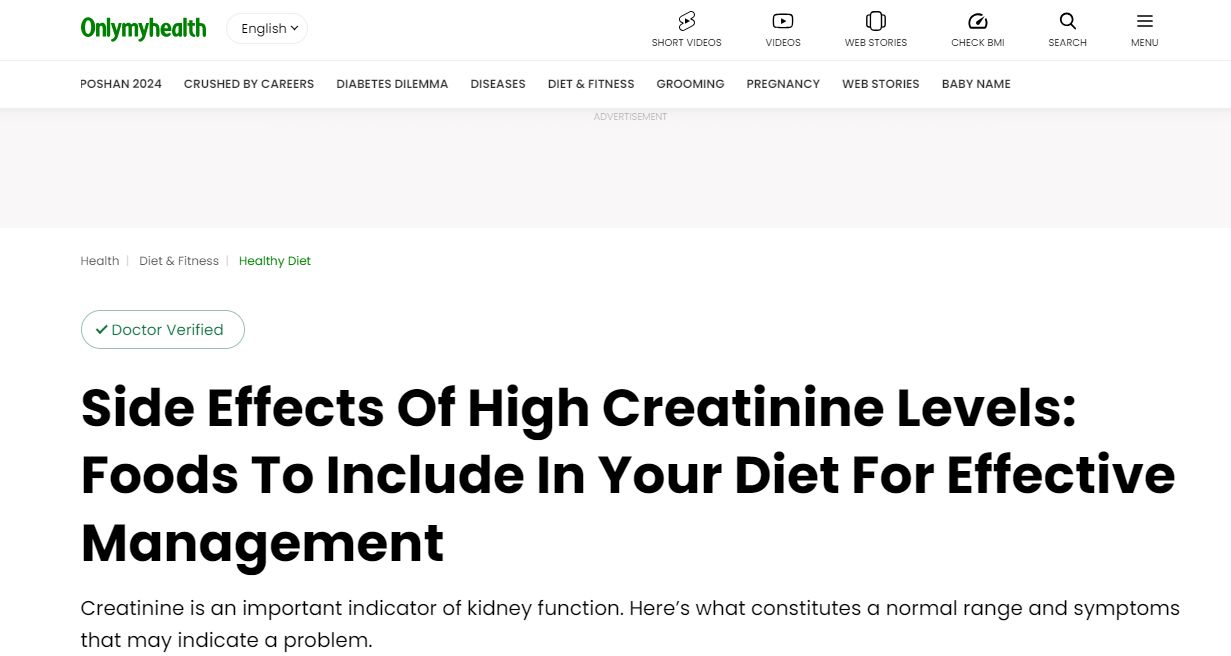Viewport: 1231px width, 656px height.
Task: Navigate to the Pregnancy section
Action: (x=783, y=84)
